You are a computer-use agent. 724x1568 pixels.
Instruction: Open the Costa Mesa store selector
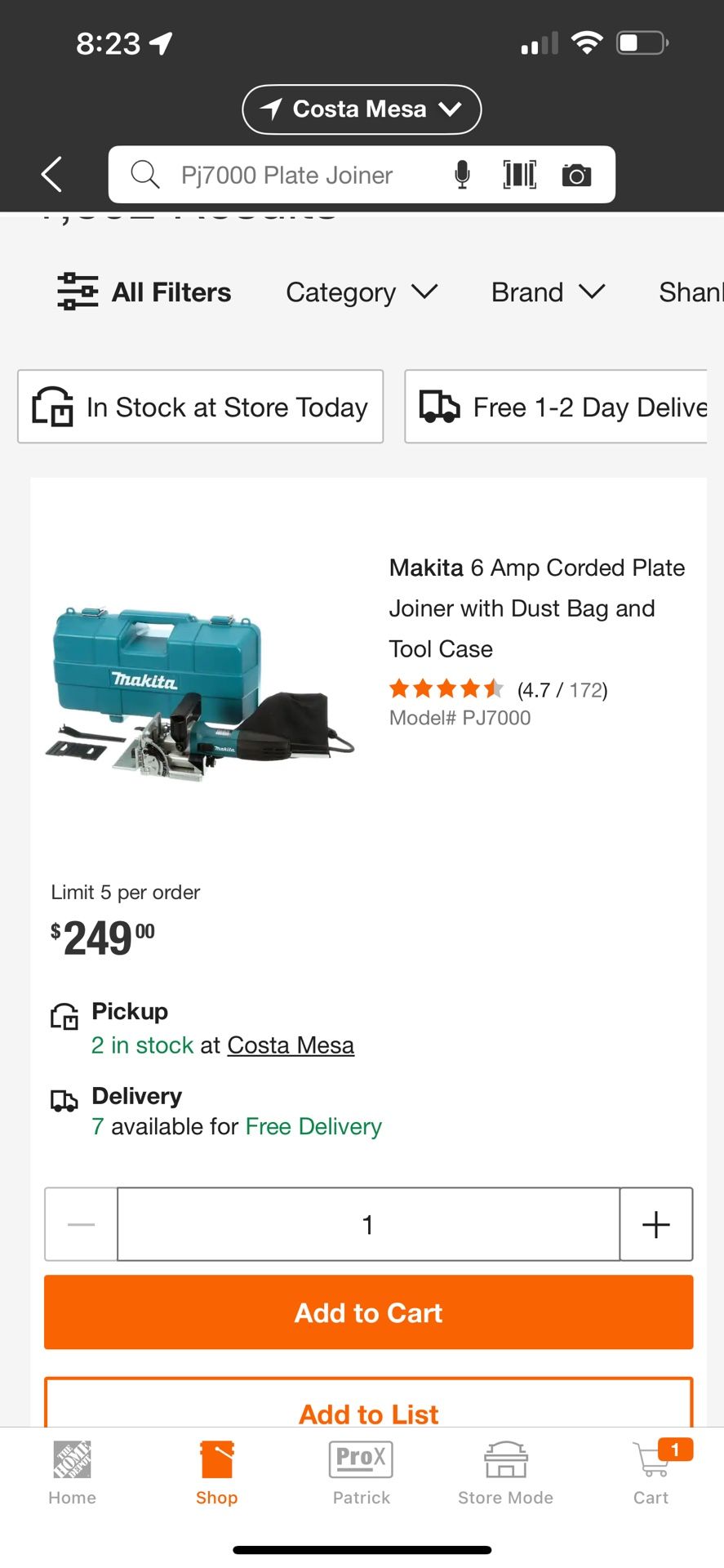(362, 109)
